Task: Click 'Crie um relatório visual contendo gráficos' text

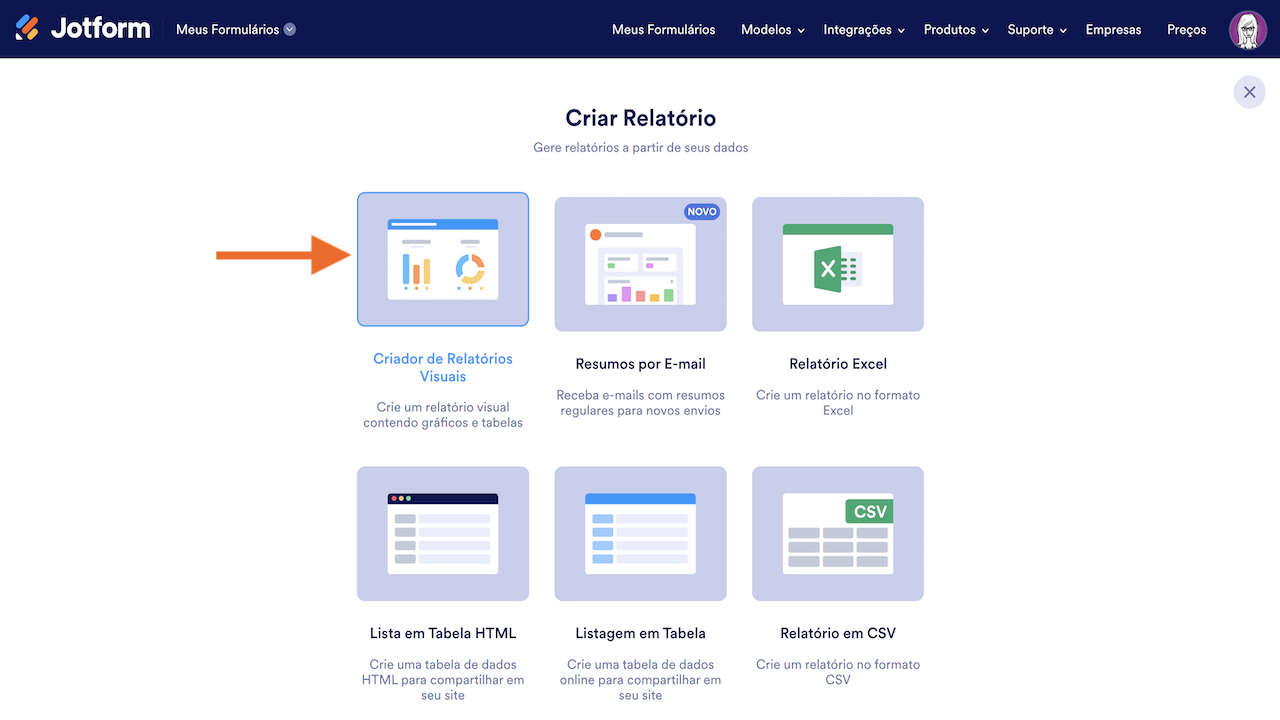Action: (x=443, y=415)
